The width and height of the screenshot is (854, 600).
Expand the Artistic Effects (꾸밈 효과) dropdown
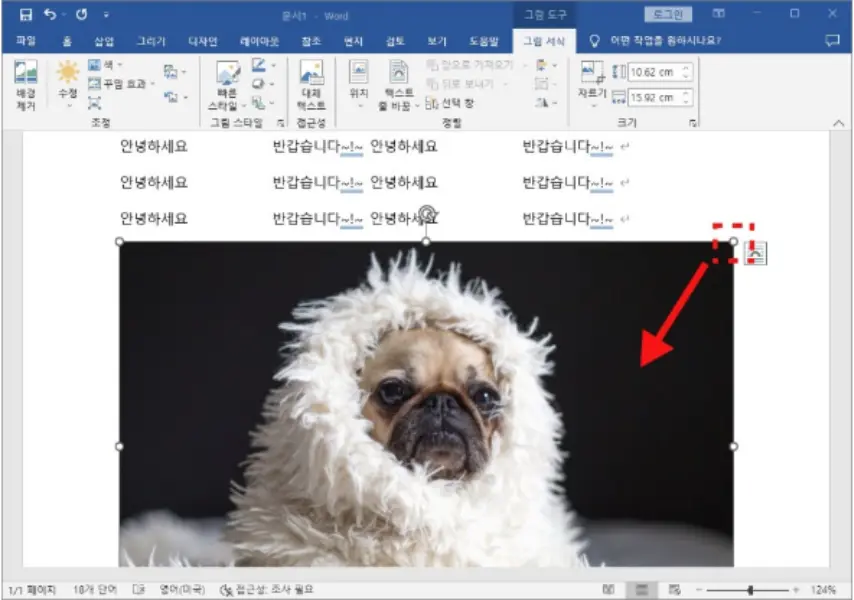[120, 84]
